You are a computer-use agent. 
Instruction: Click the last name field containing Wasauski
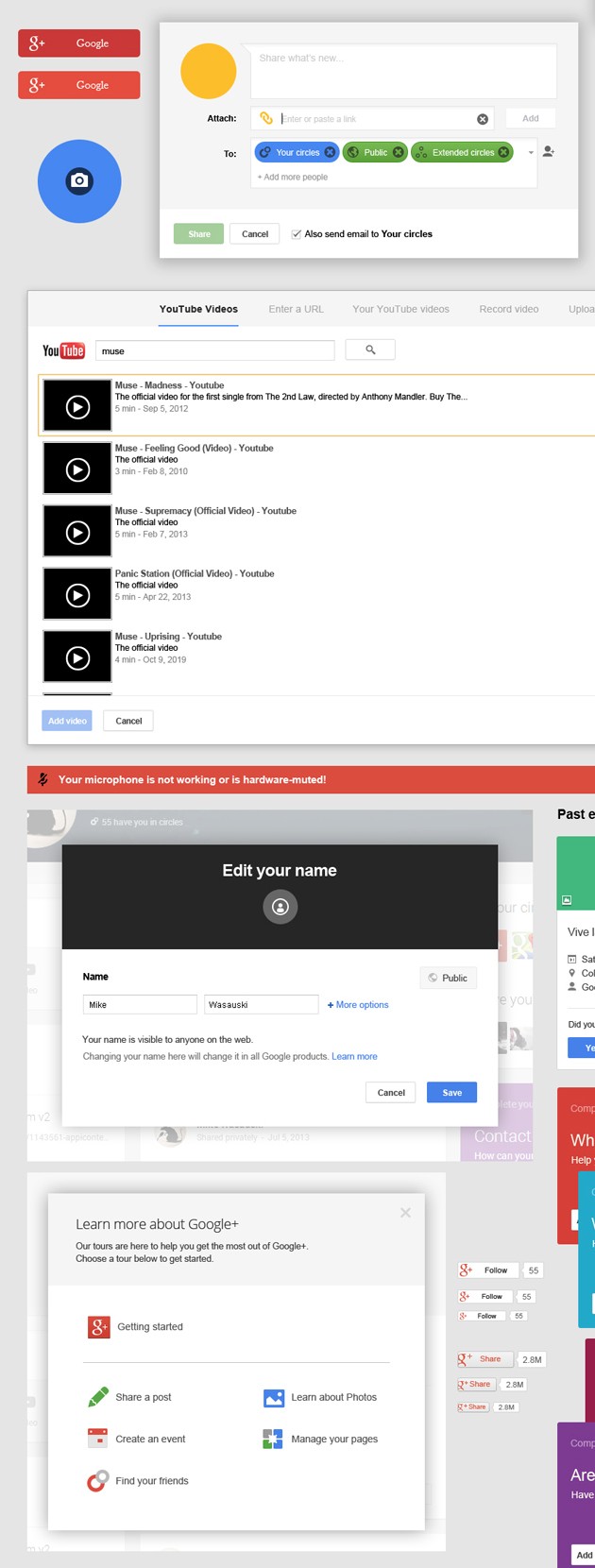(x=261, y=1004)
